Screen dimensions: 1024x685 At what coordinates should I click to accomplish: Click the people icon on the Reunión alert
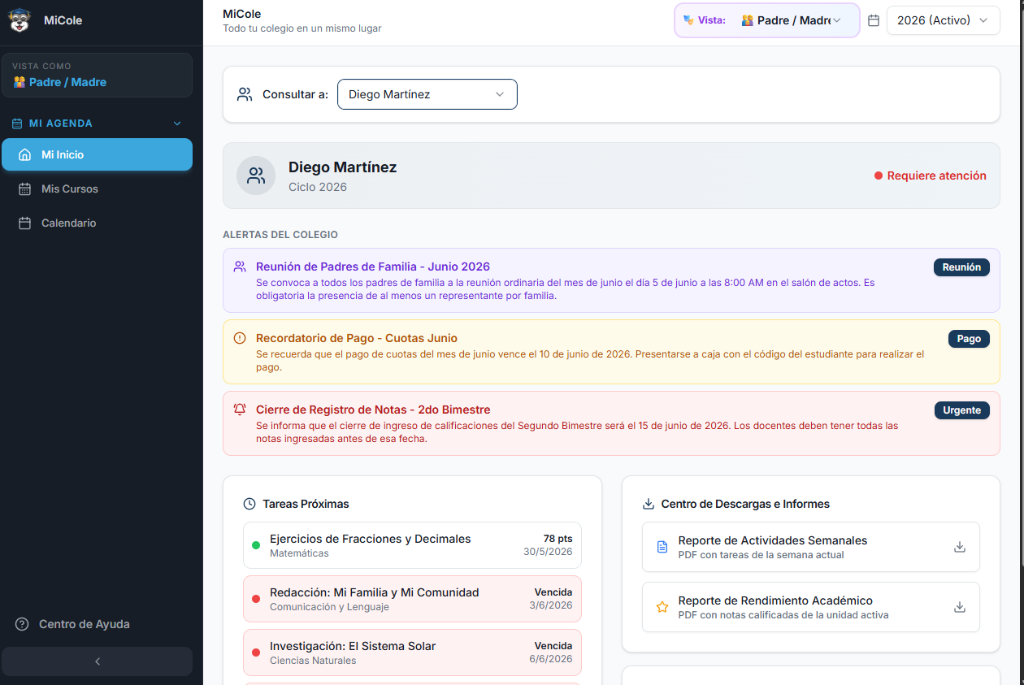click(240, 266)
